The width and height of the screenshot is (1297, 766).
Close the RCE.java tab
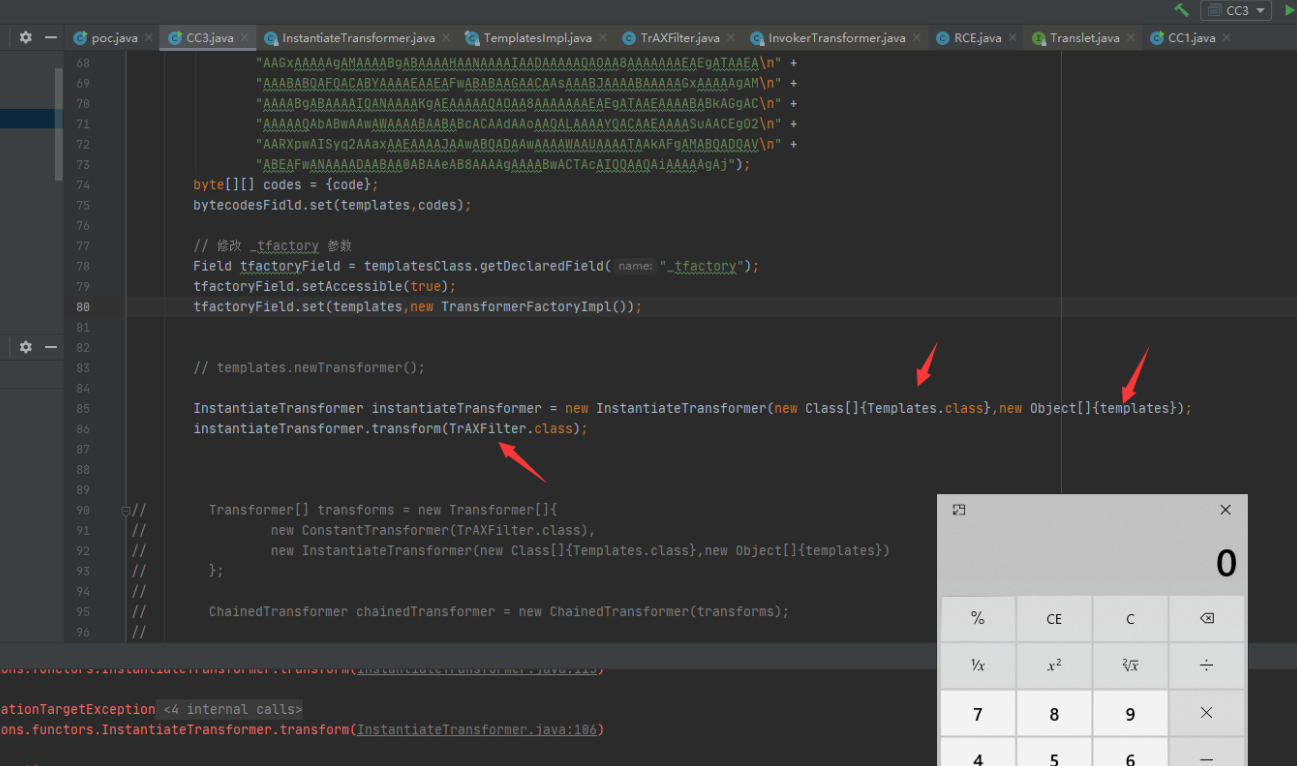(1012, 38)
